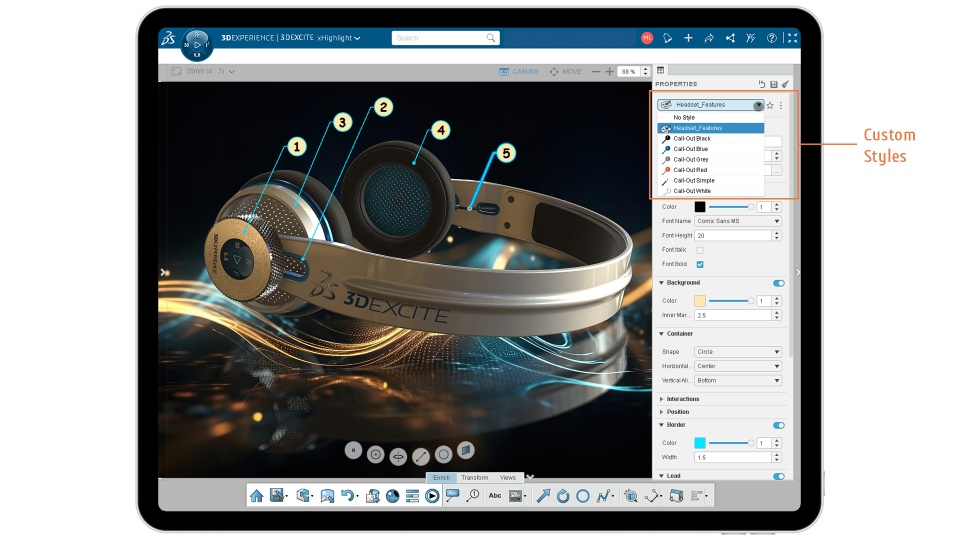The height and width of the screenshot is (540, 960).
Task: Open the Vertical alignment dropdown showing Bottom
Action: coord(738,380)
